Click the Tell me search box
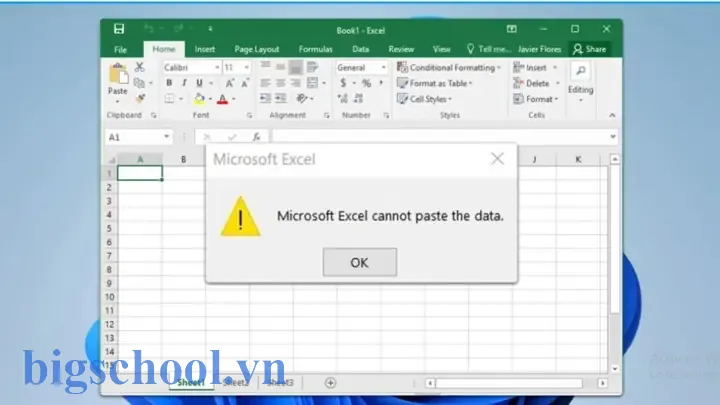This screenshot has width=720, height=405. (x=489, y=49)
